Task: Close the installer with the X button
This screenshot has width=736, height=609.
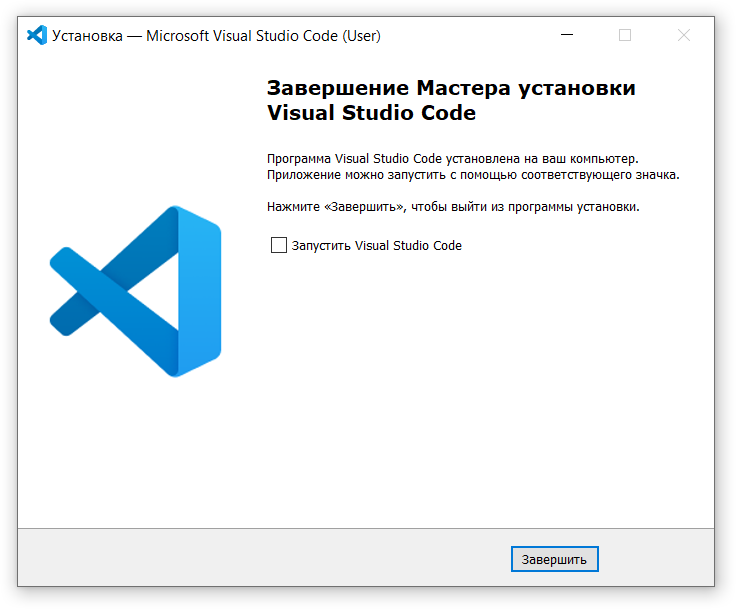Action: pos(684,36)
